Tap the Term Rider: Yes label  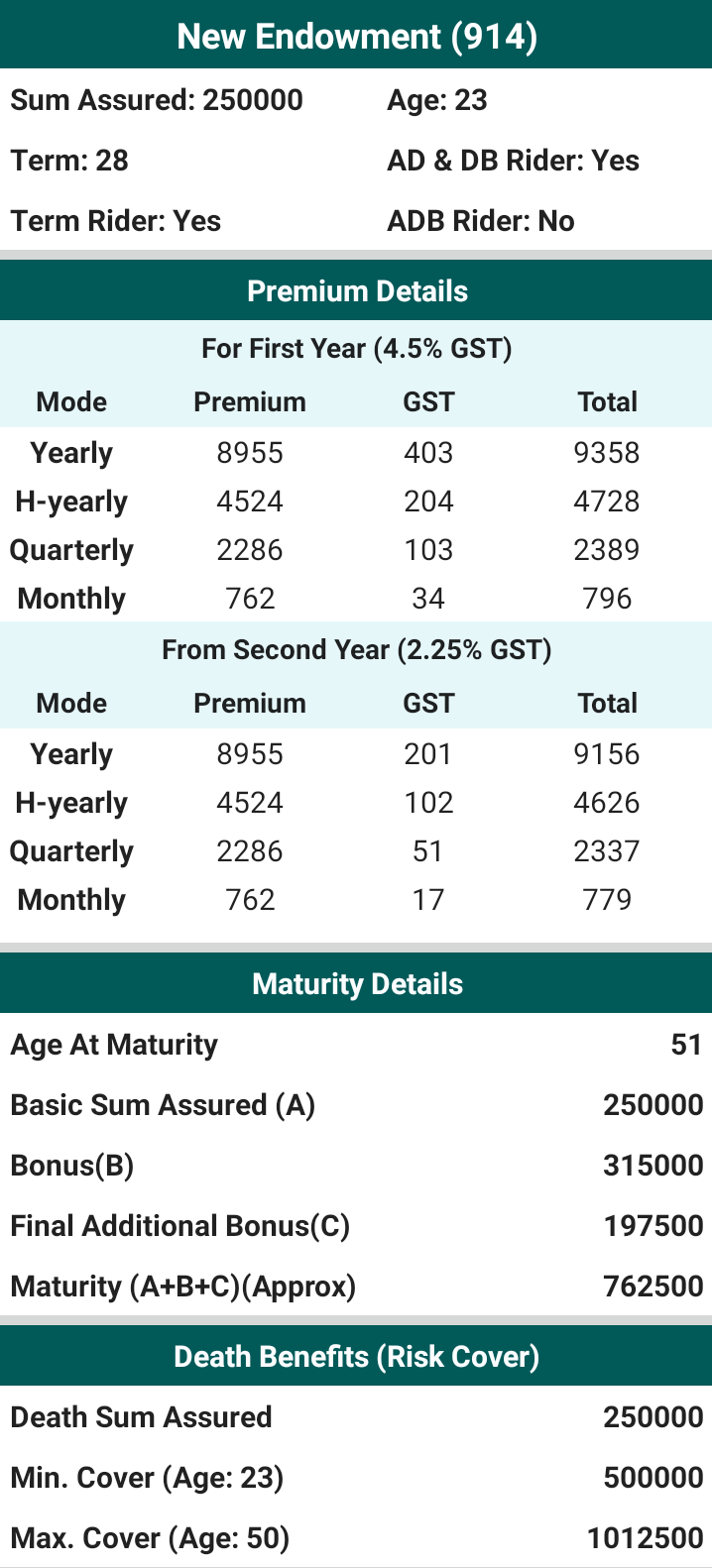coord(116,221)
